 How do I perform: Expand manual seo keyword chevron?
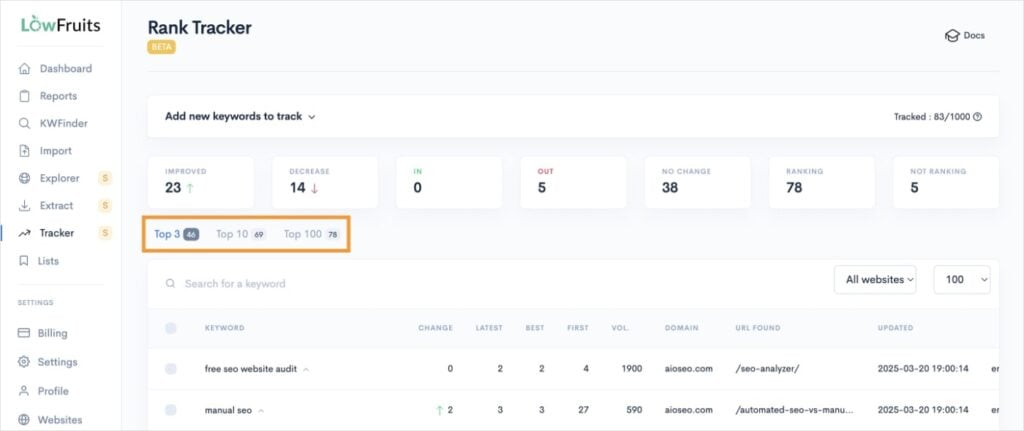(261, 411)
